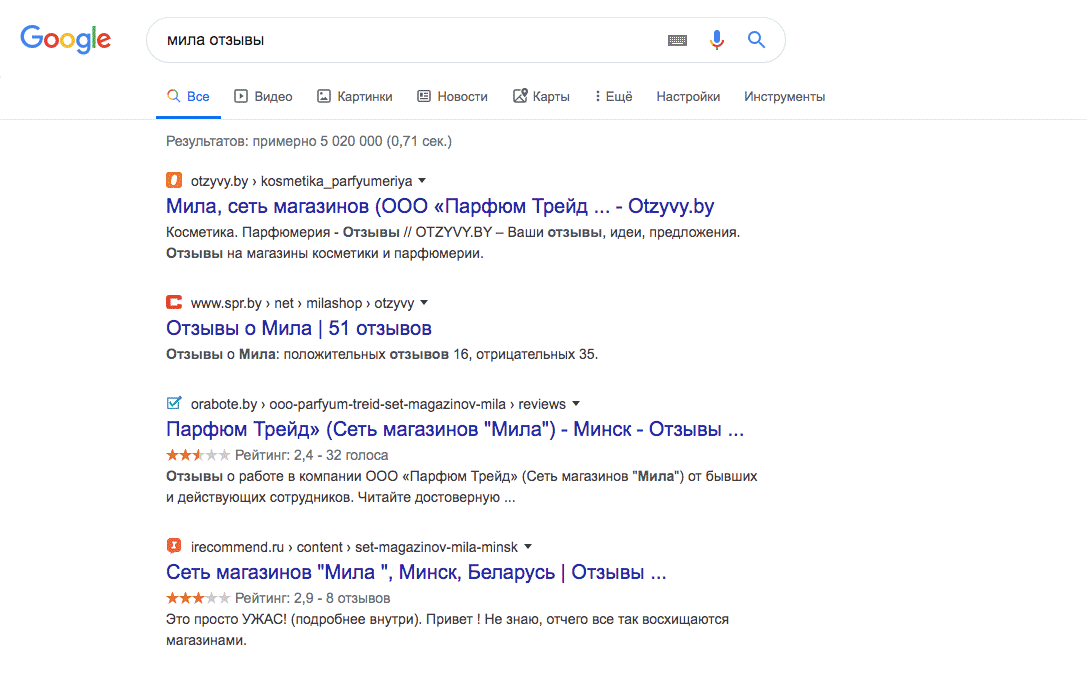Click the irecommend.ru favicon
Image resolution: width=1087 pixels, height=676 pixels.
coord(174,546)
